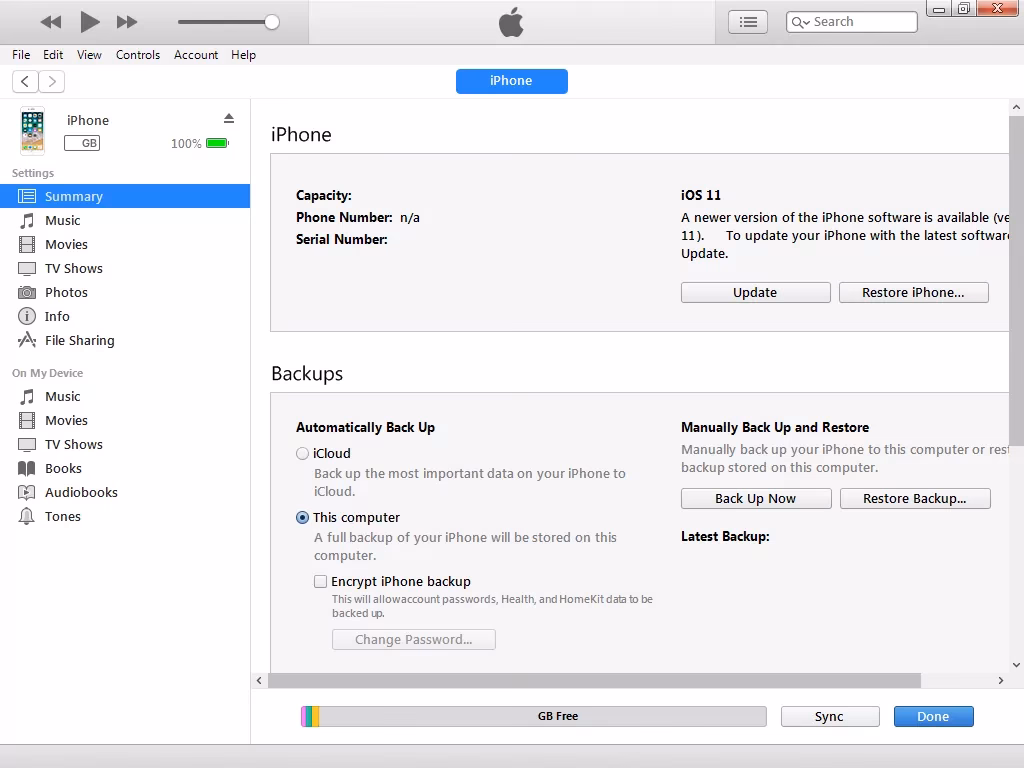Click the back navigation chevron
1024x768 pixels.
point(24,81)
